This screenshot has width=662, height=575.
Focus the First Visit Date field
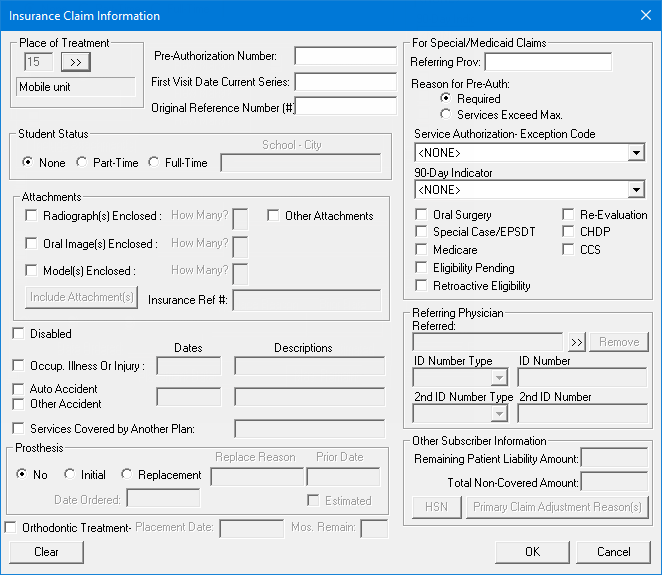345,82
